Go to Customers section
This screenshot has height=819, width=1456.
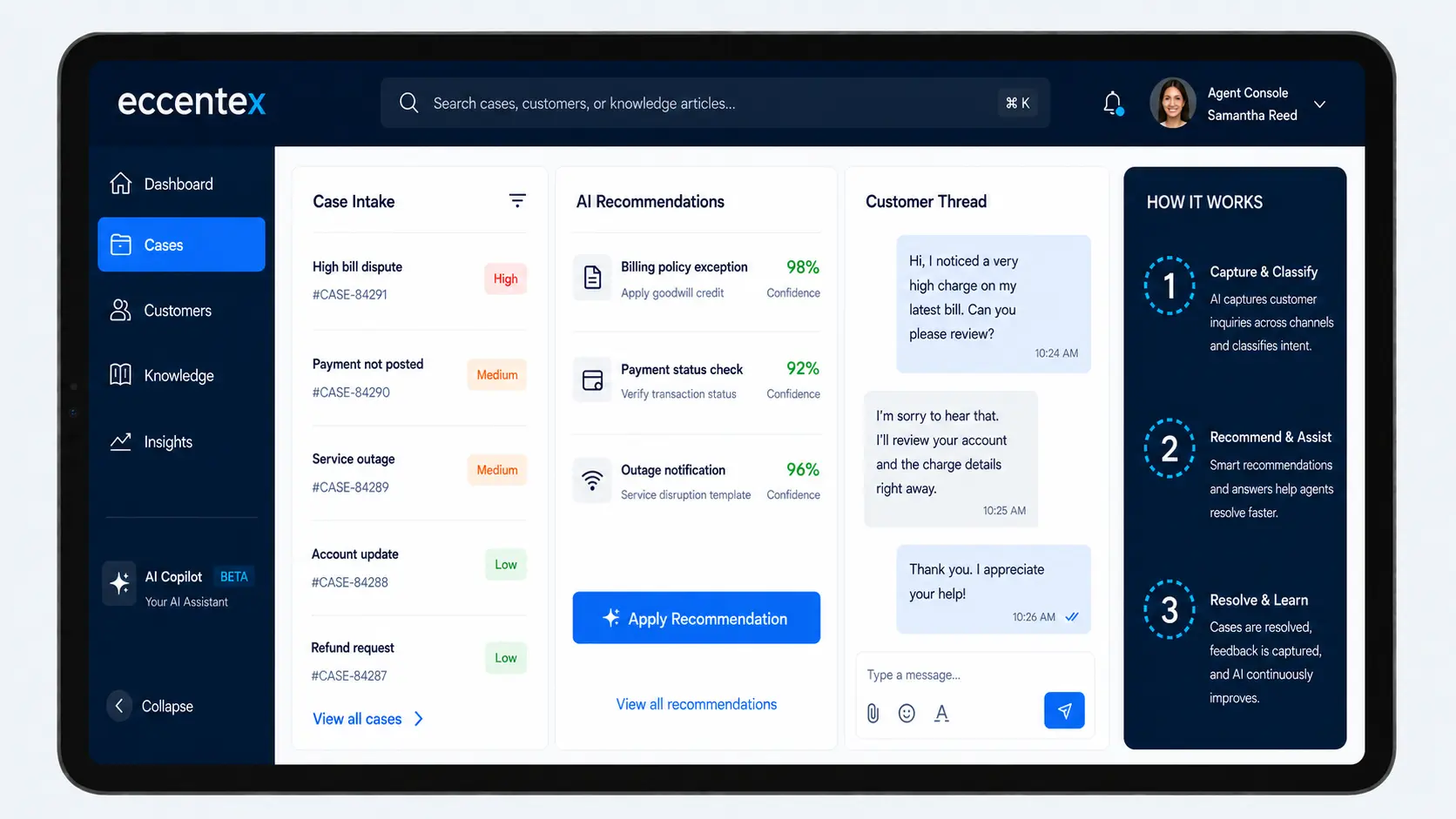181,311
